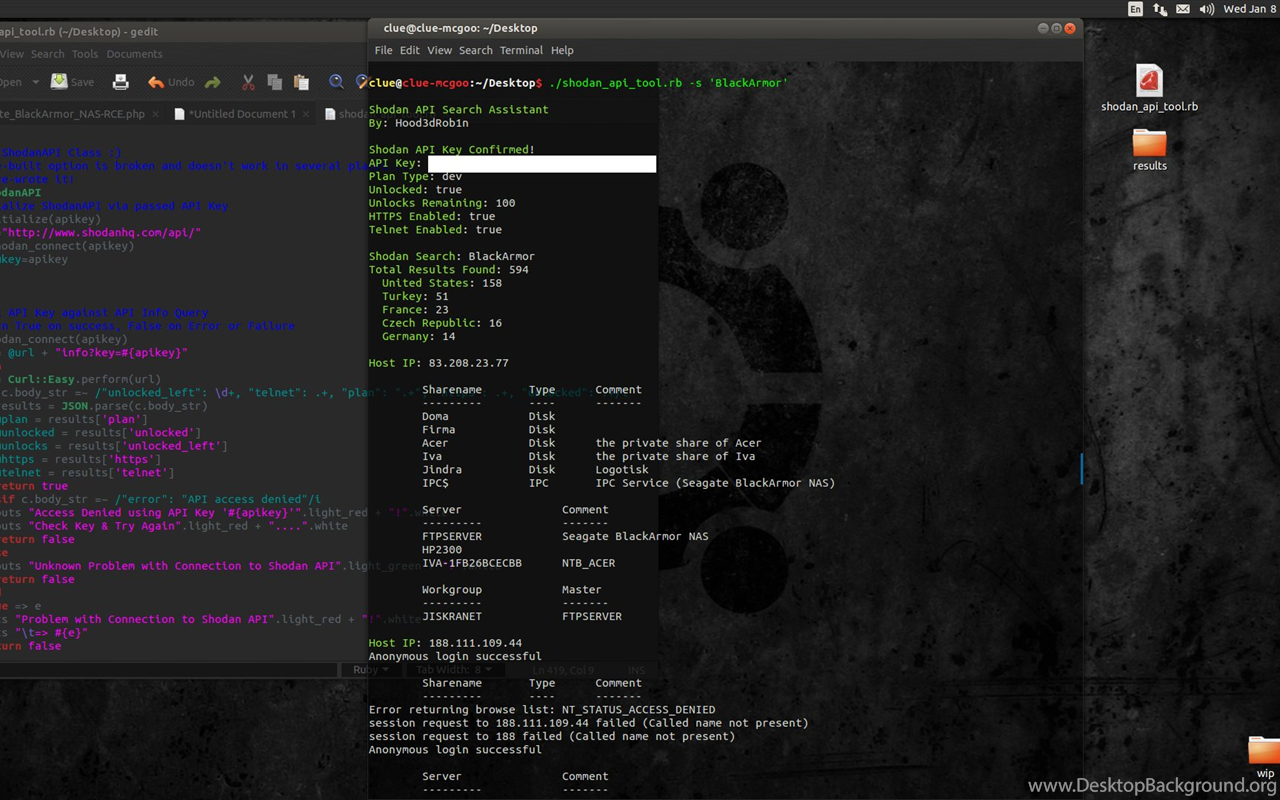Switch to the BlackArmor_NAS-RCE.php tab

coord(72,114)
